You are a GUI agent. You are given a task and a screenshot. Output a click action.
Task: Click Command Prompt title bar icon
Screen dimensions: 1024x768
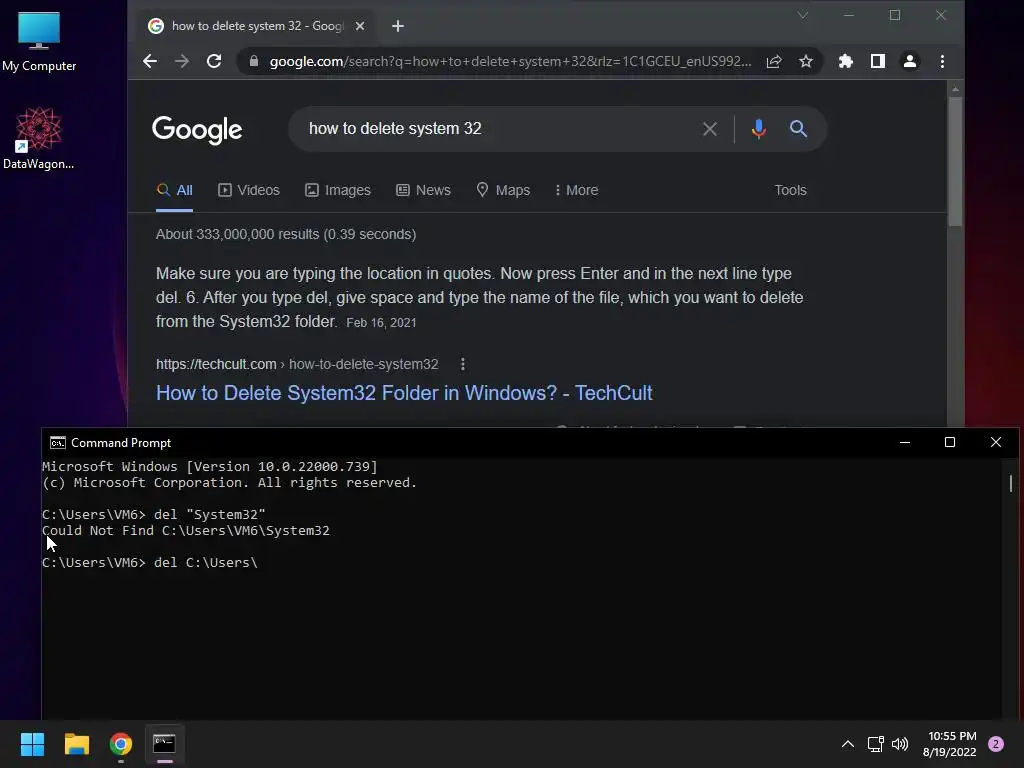click(57, 443)
